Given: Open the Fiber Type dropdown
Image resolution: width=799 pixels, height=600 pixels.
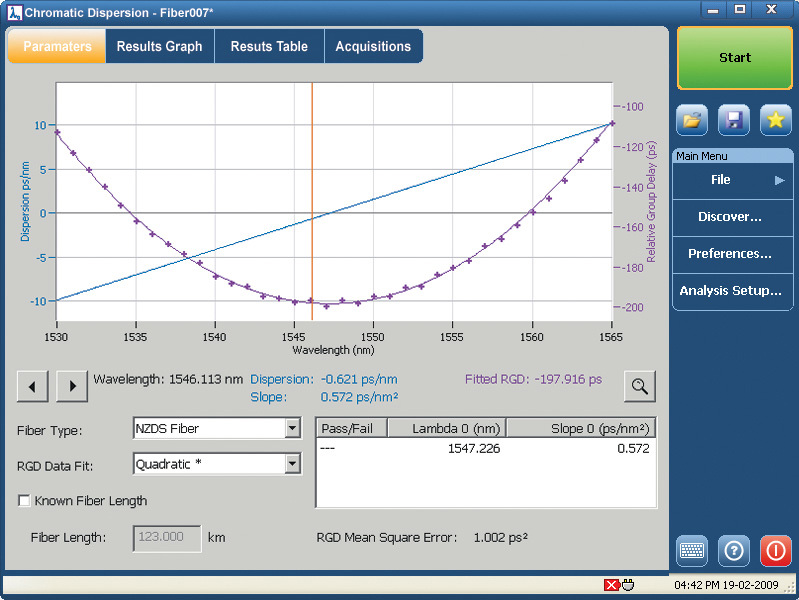Looking at the screenshot, I should click(292, 428).
